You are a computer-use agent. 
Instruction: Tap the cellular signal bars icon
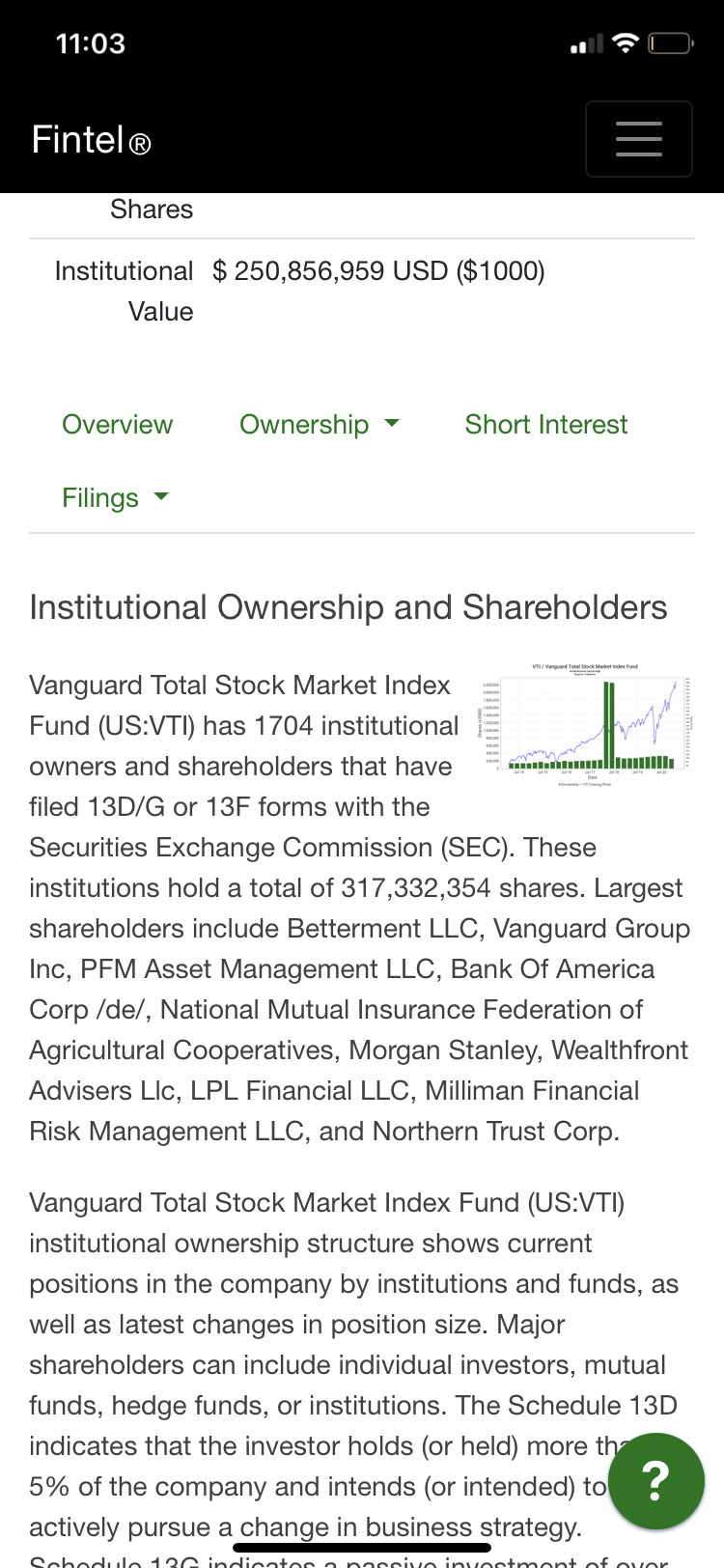tap(586, 44)
